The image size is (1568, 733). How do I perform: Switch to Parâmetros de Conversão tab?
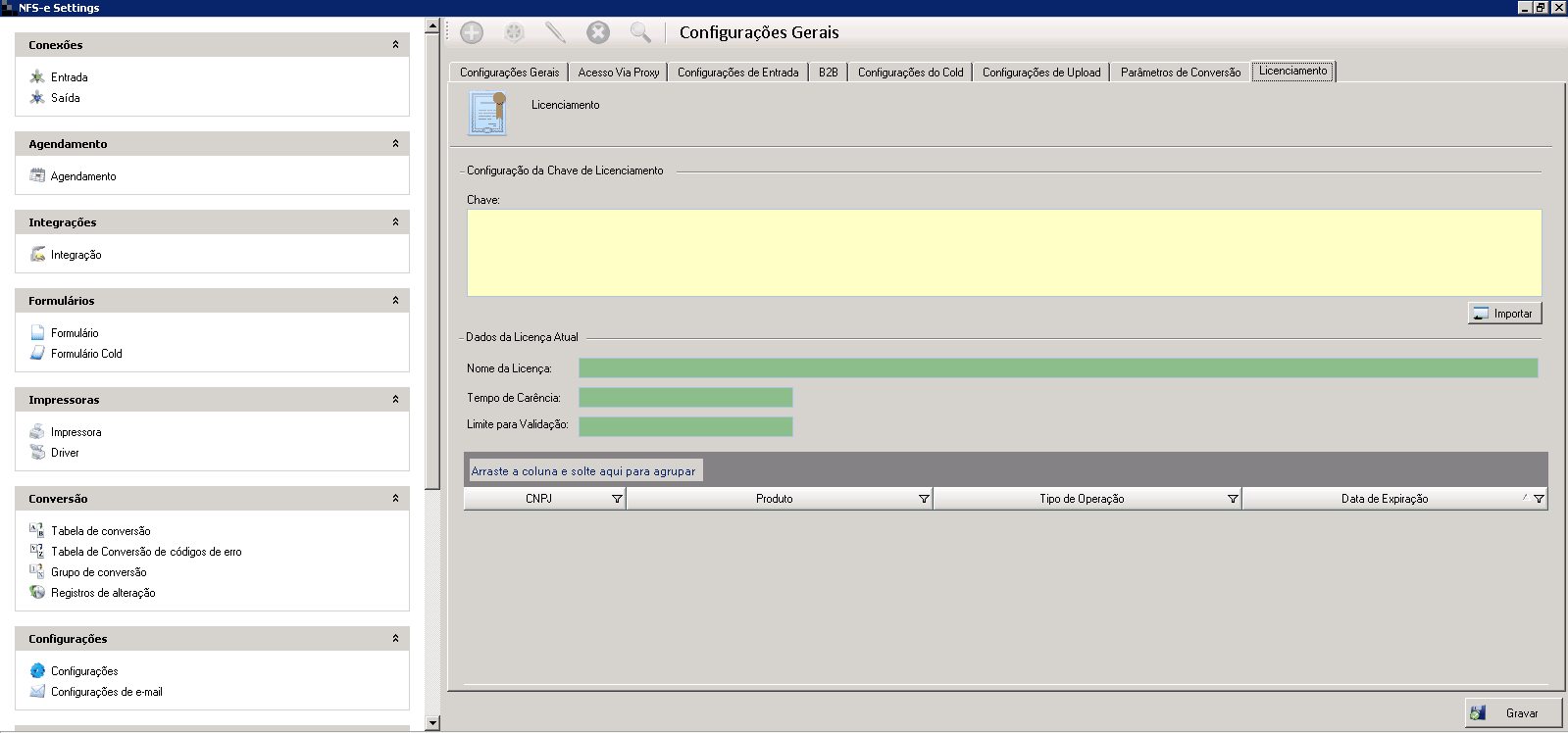tap(1180, 73)
